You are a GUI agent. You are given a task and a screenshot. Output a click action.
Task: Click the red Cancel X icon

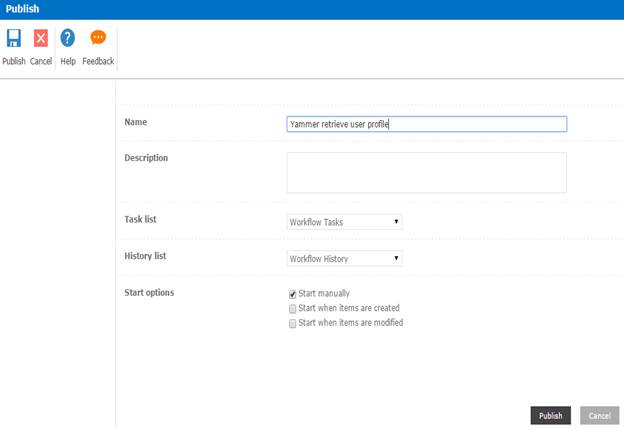coord(41,38)
